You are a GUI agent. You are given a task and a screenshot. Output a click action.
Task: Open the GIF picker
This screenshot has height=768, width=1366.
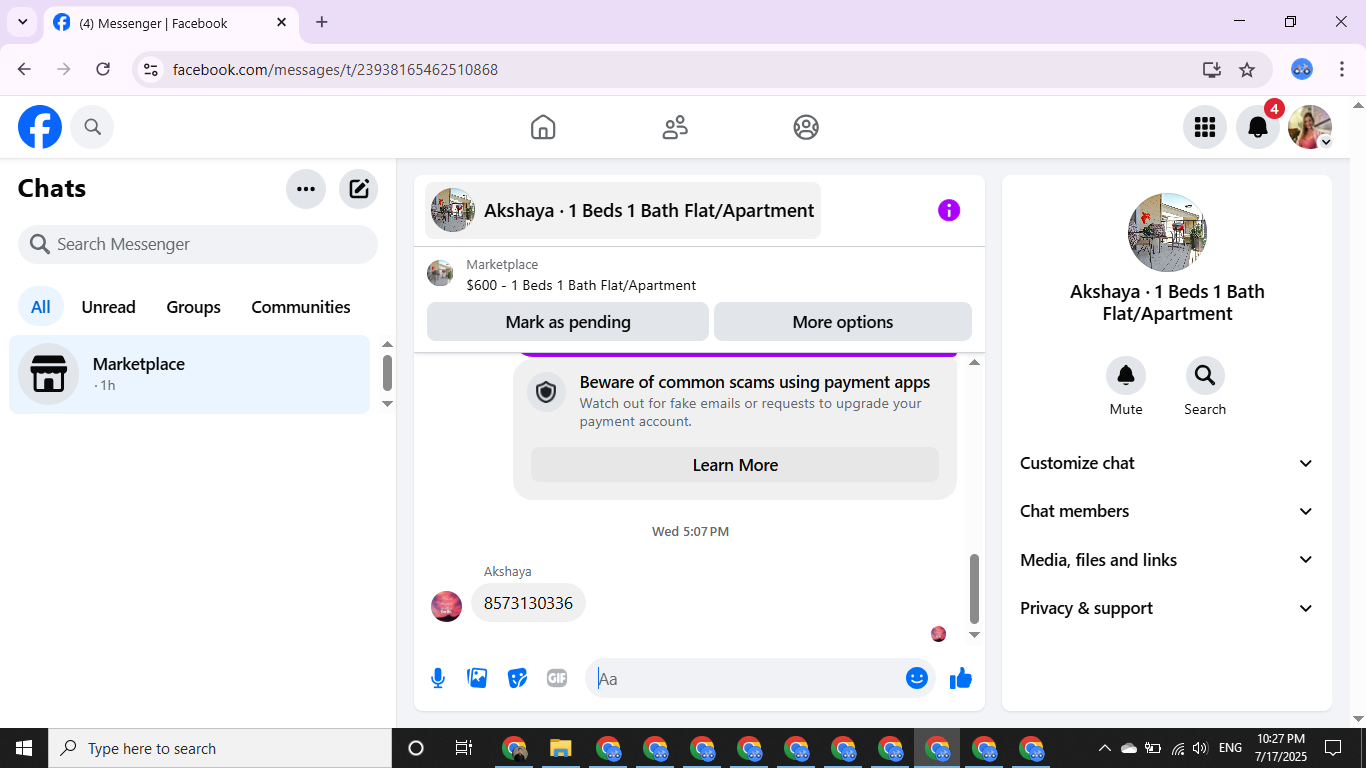(x=557, y=678)
